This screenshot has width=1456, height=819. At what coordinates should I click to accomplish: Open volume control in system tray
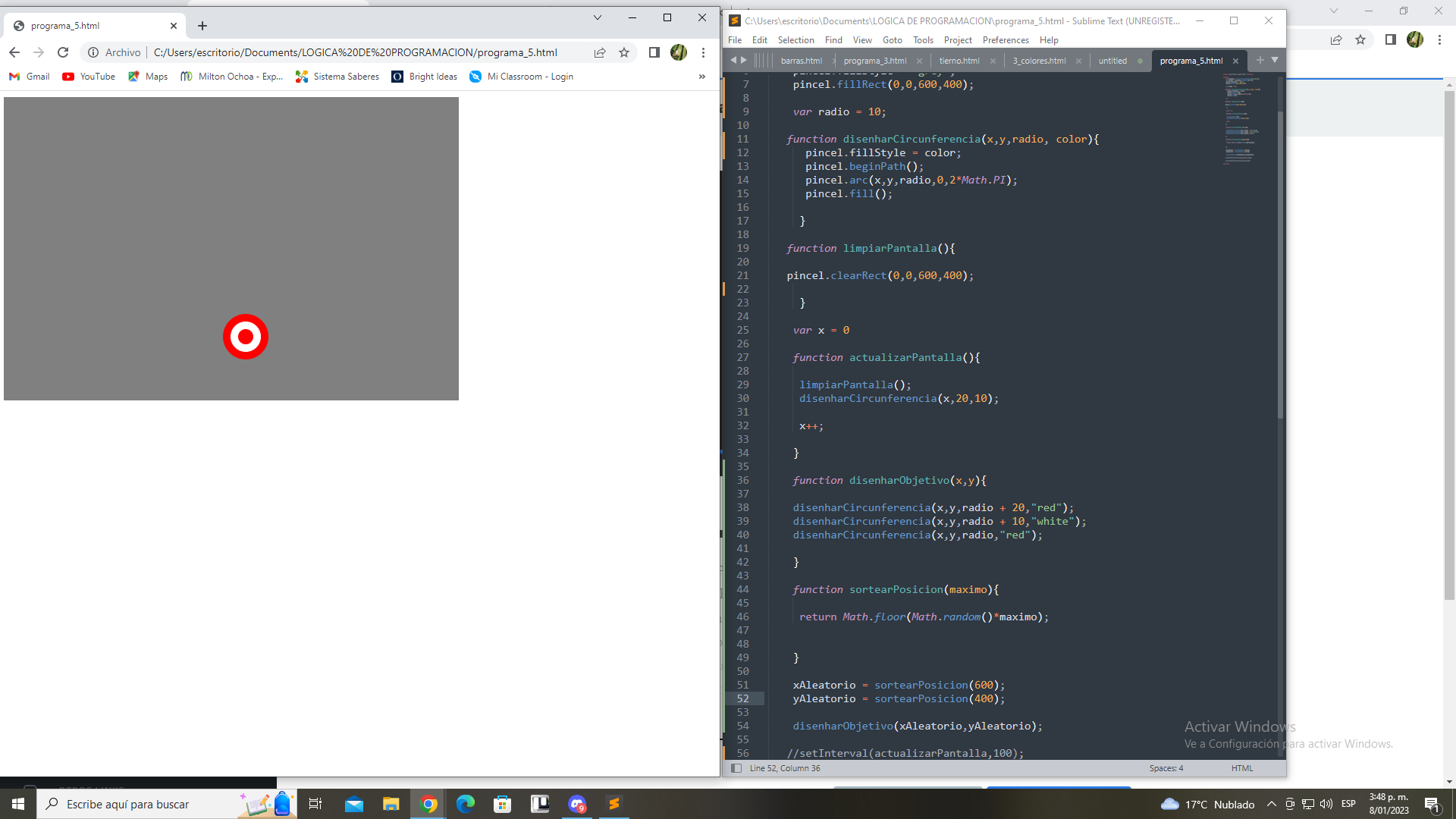point(1326,804)
